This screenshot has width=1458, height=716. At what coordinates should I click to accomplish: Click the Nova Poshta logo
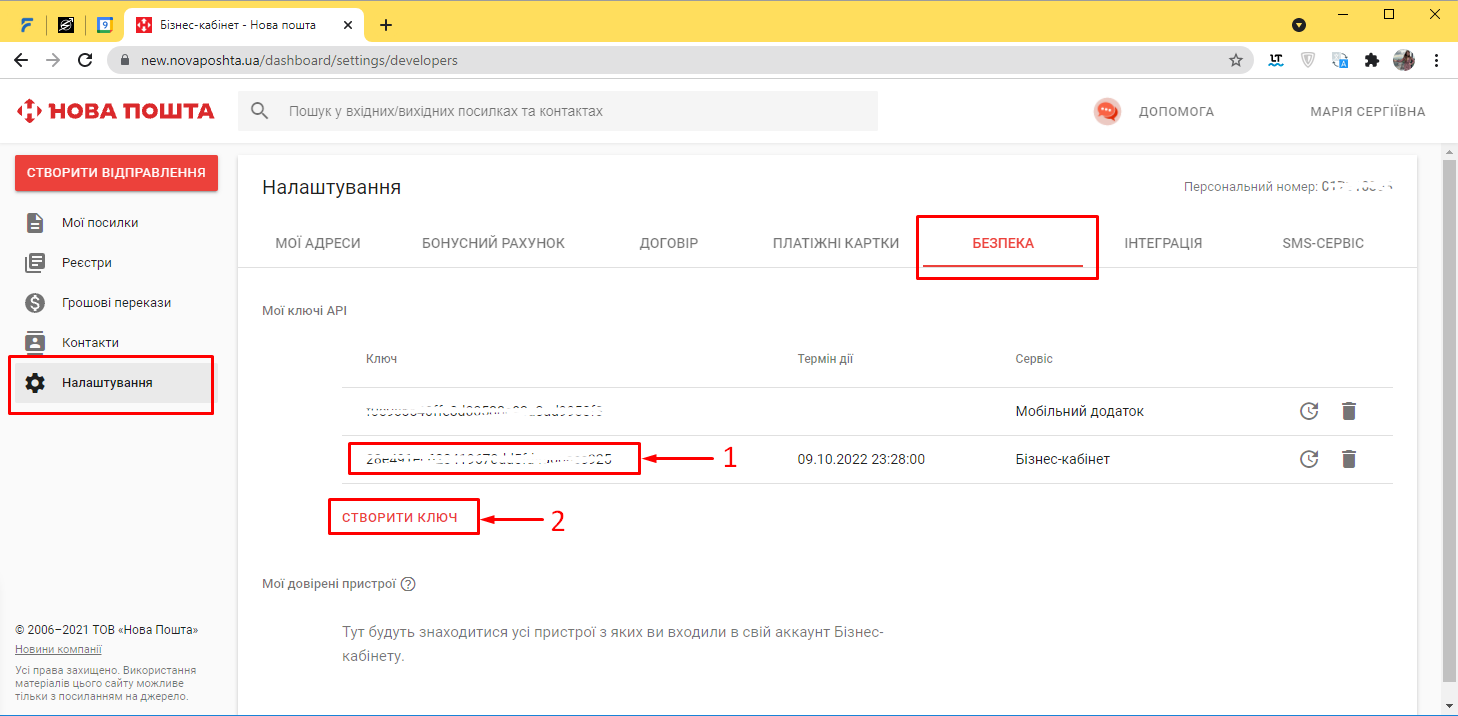click(x=116, y=111)
